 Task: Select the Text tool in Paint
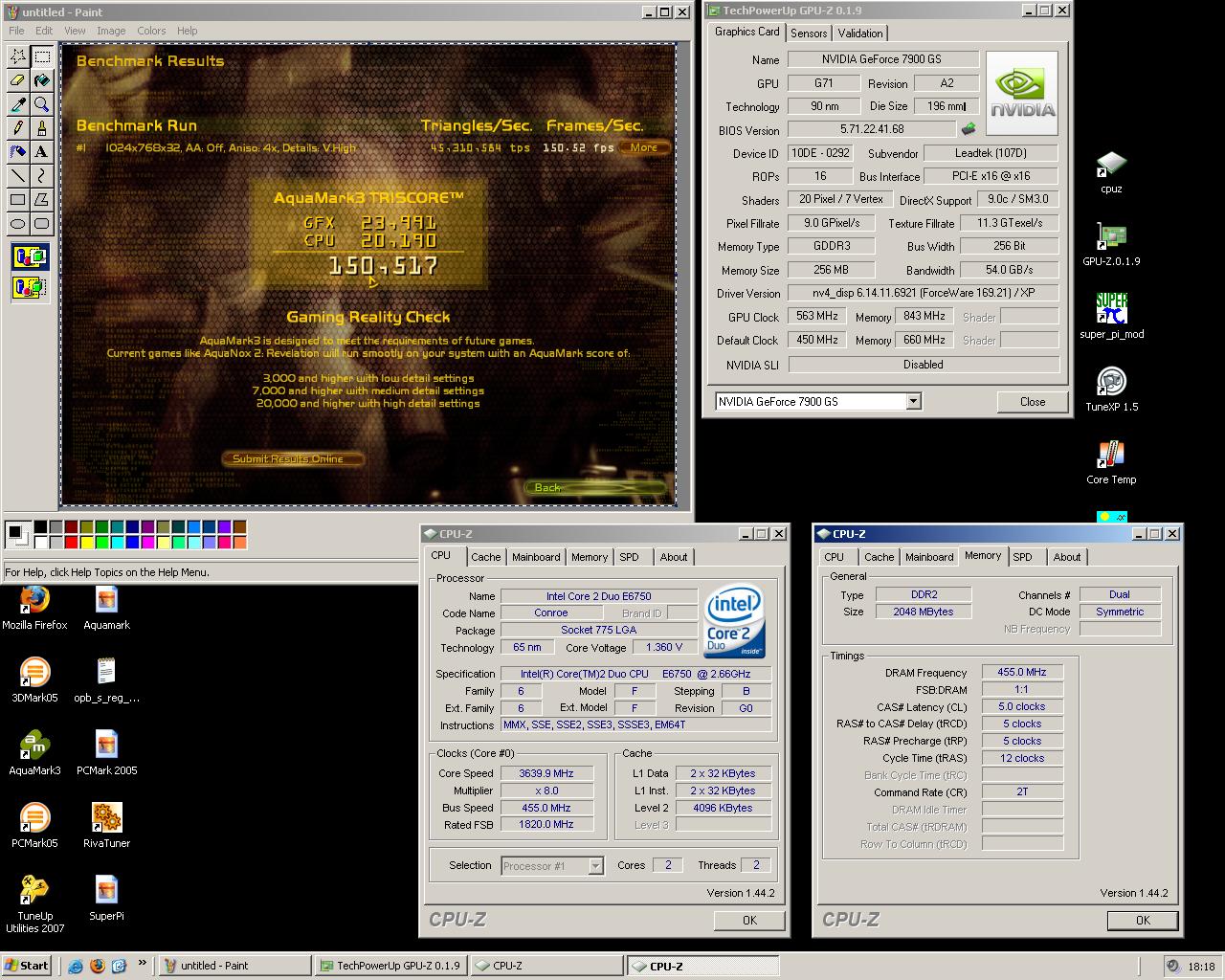tap(41, 152)
